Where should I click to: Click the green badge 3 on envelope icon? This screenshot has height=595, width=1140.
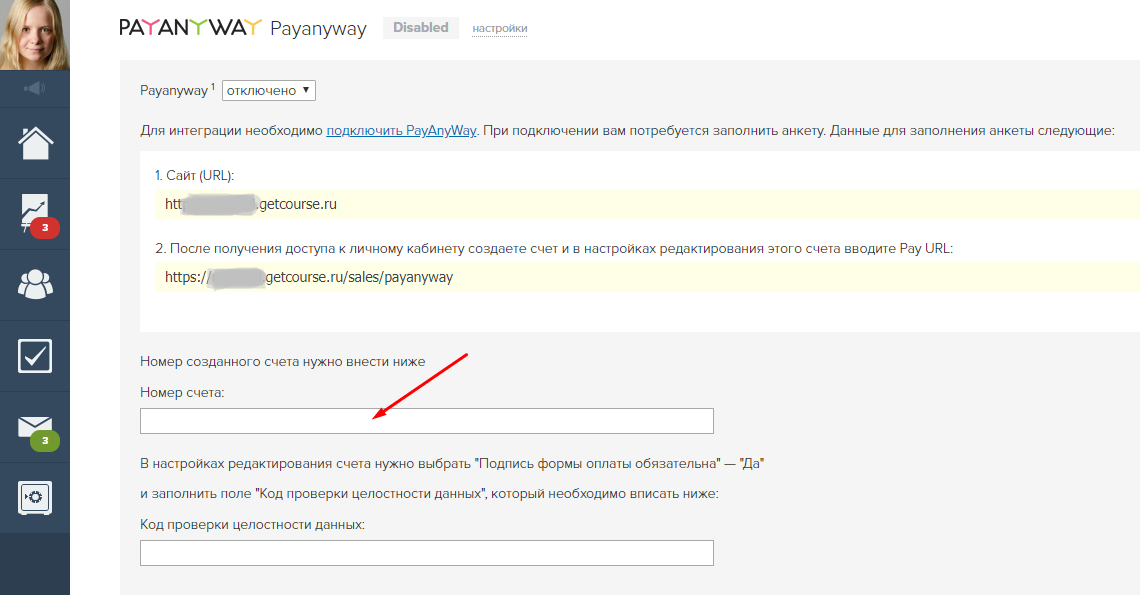pyautogui.click(x=45, y=441)
